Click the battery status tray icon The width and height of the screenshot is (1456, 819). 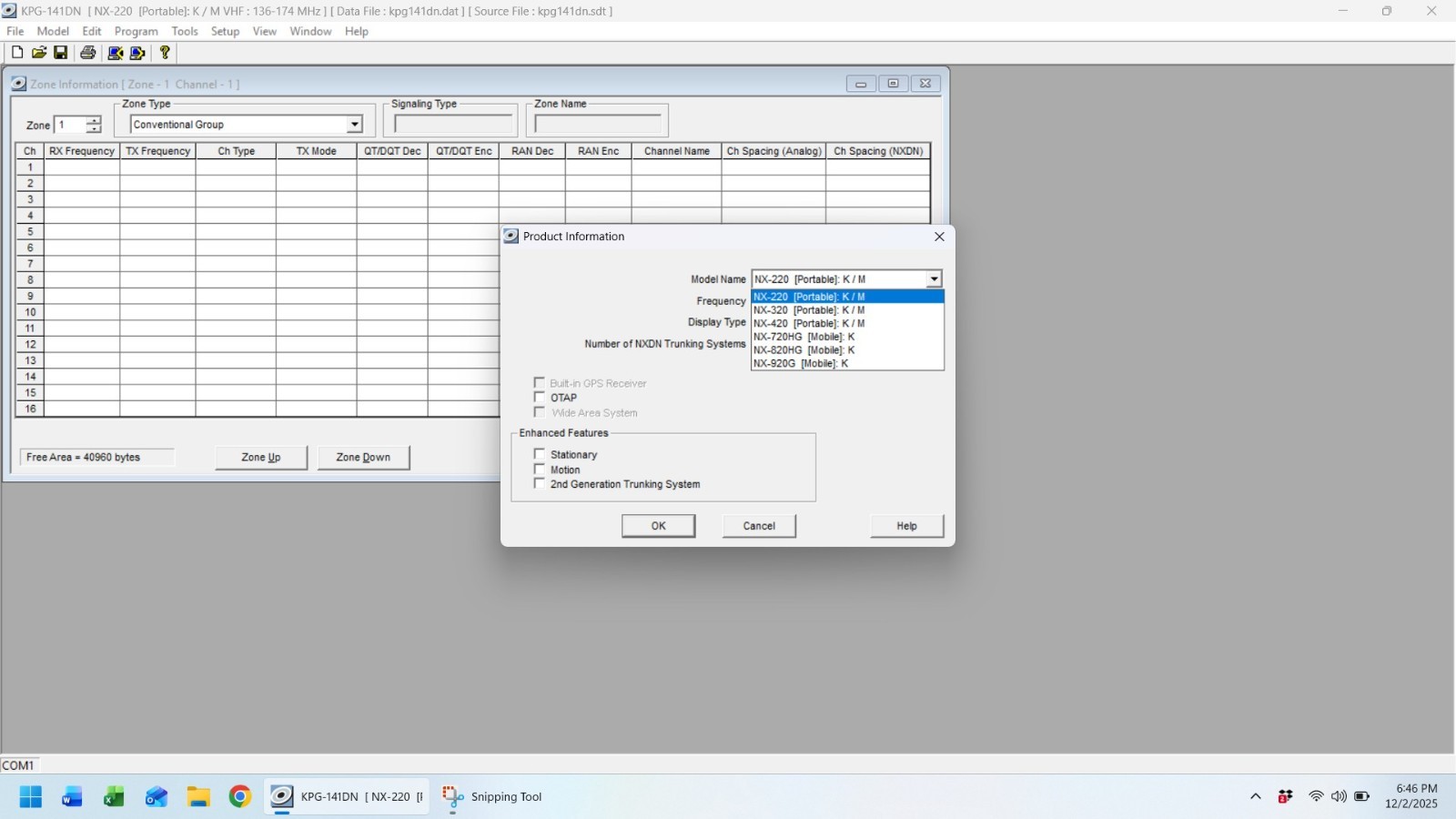[1362, 797]
